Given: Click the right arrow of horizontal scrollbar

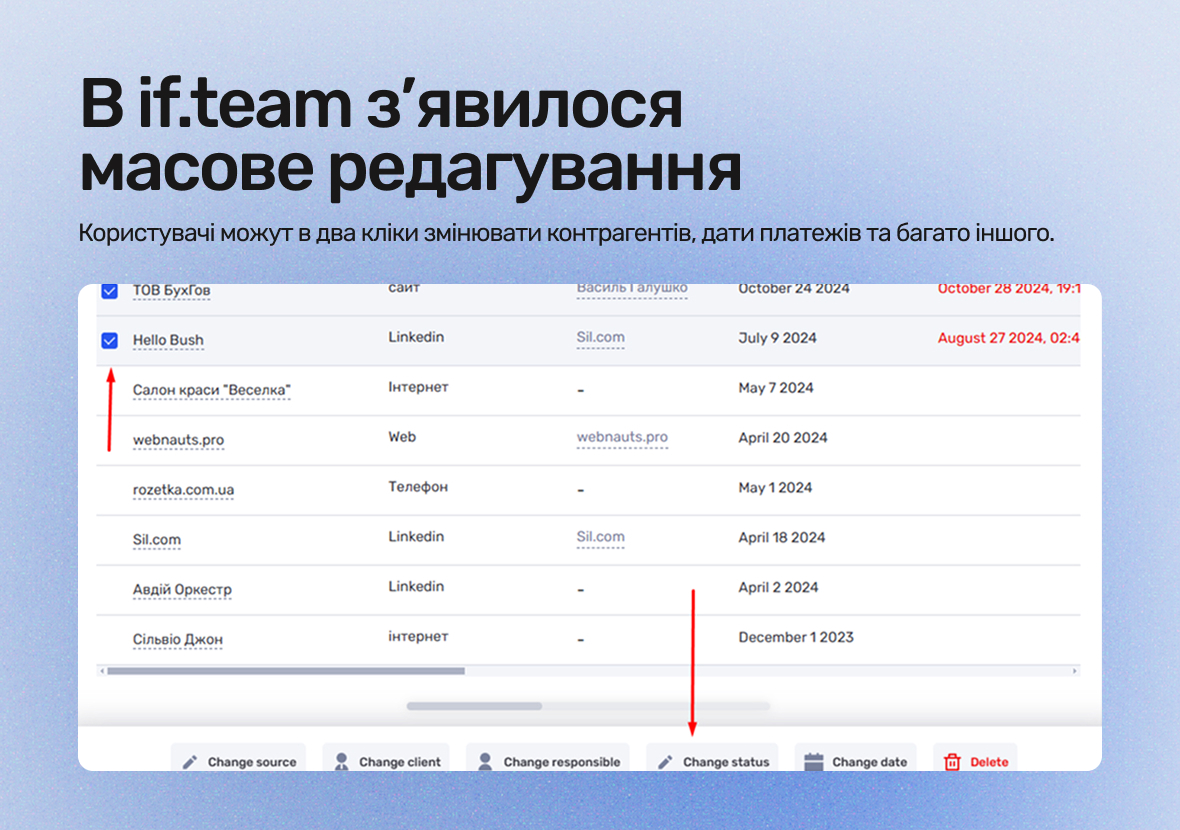Looking at the screenshot, I should 1075,670.
